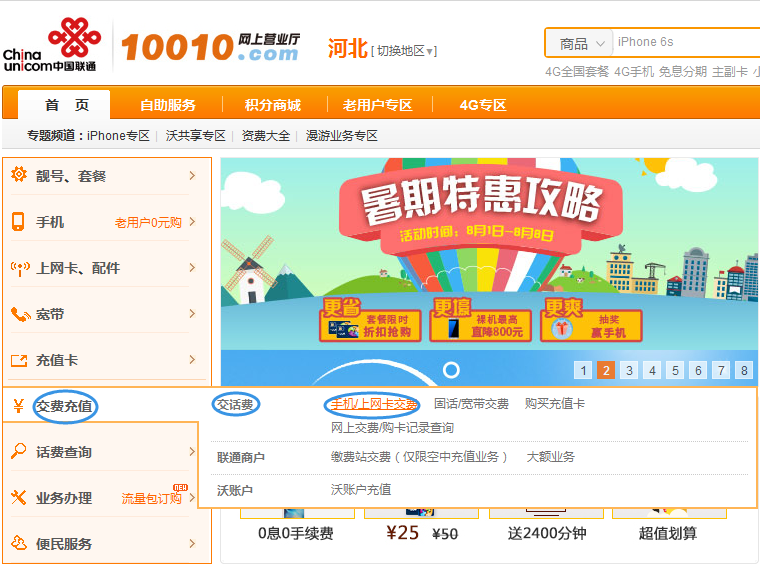760x566 pixels.
Task: Click the 更省 套餐限时折扣抢购 banner button
Action: (x=370, y=320)
